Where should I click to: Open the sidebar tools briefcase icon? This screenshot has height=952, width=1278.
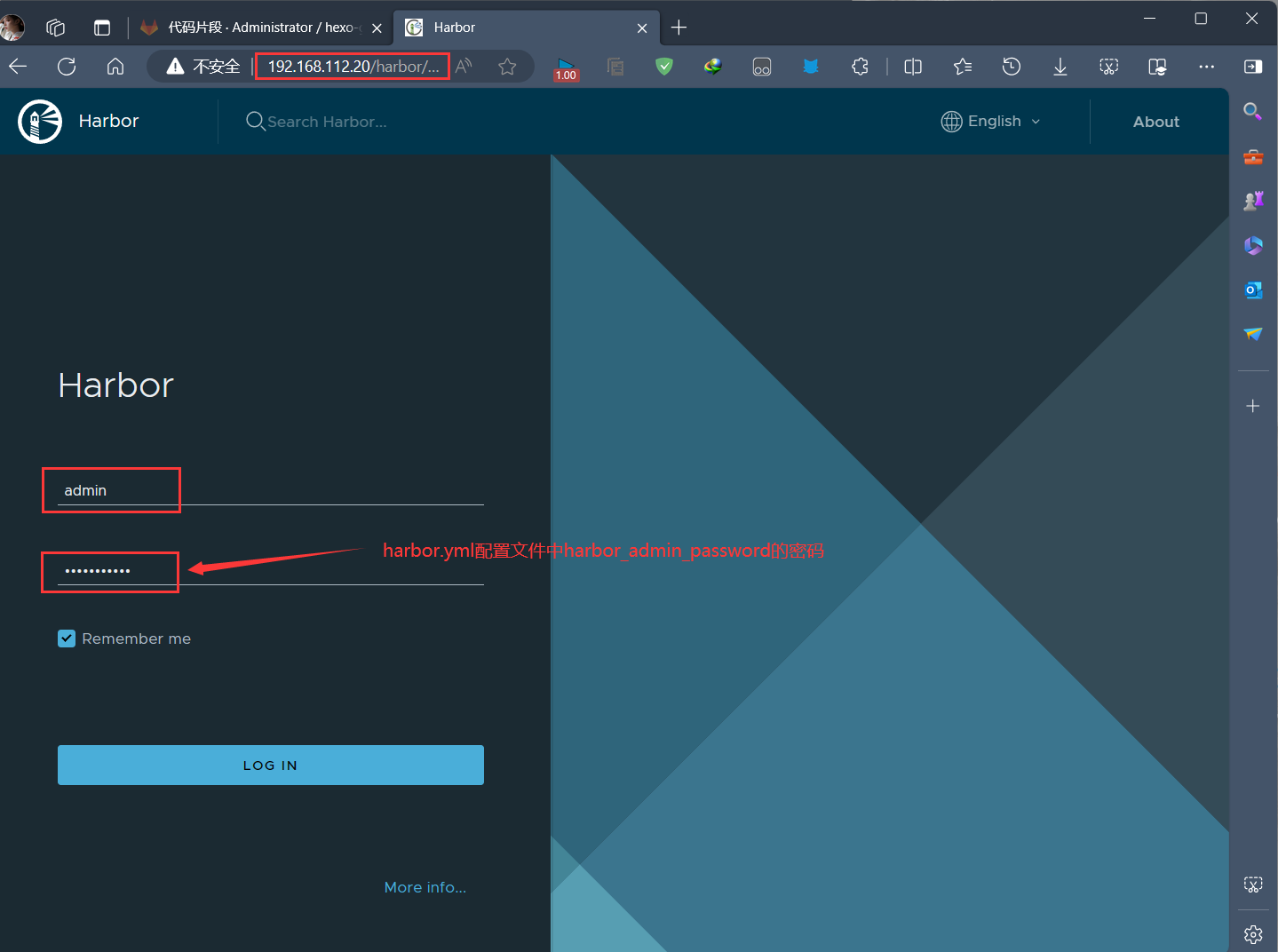(x=1253, y=157)
